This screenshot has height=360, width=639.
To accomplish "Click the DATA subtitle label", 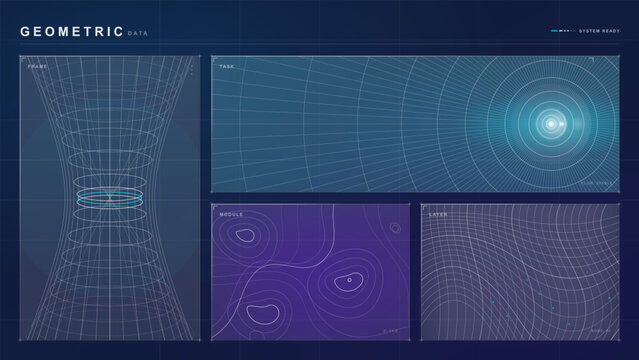I will pyautogui.click(x=138, y=33).
